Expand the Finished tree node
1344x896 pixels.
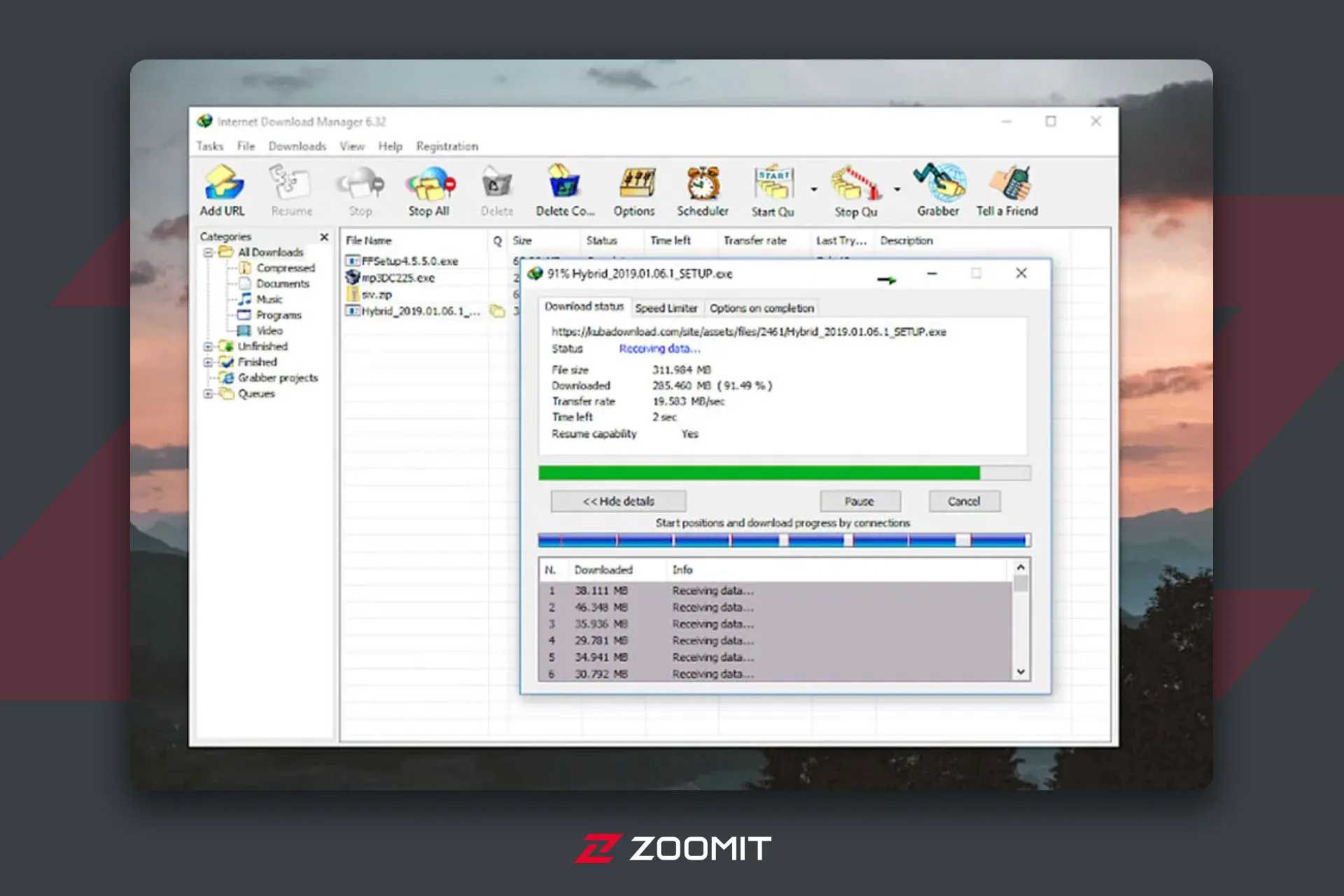click(x=208, y=362)
